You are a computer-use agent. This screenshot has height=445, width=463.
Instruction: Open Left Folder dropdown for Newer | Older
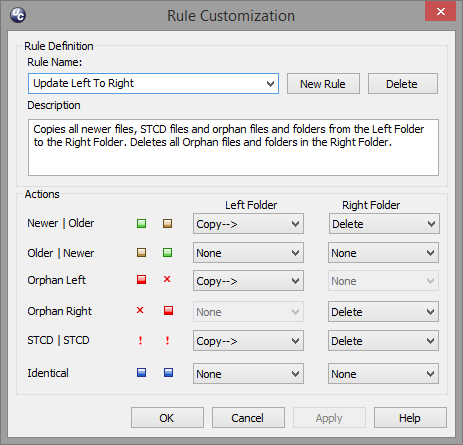coord(248,224)
